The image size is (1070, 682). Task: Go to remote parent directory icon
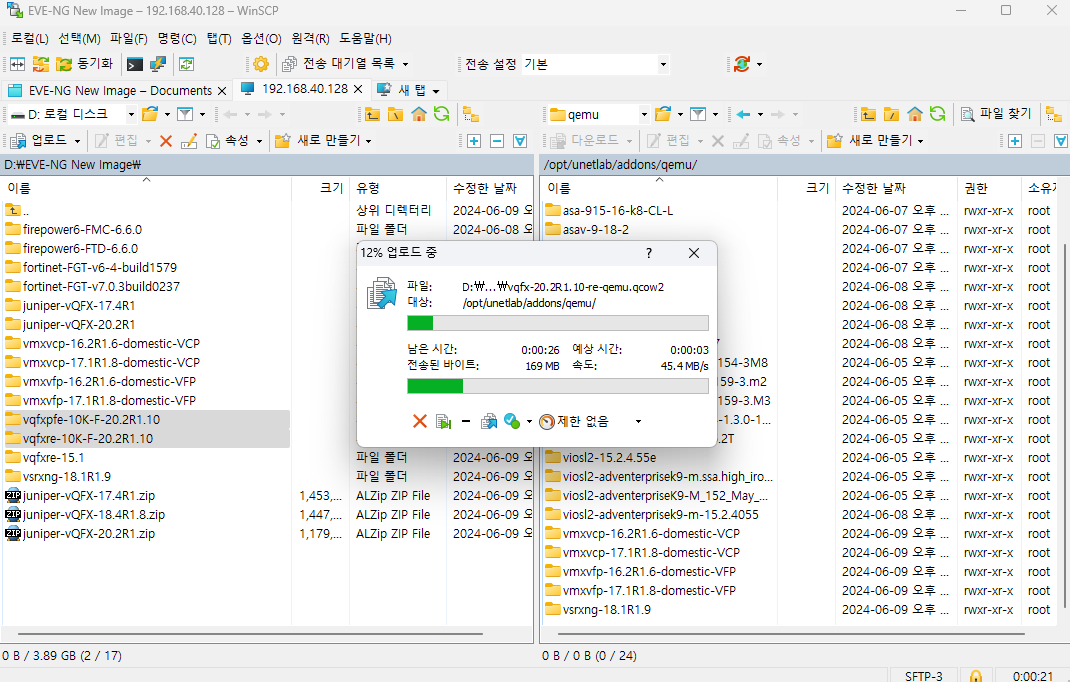pos(868,114)
